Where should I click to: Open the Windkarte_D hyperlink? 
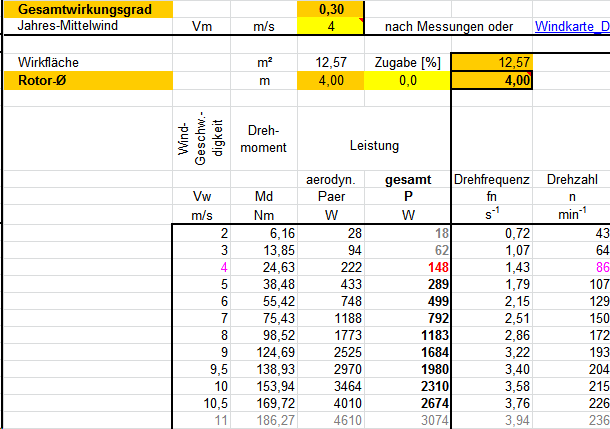click(572, 26)
